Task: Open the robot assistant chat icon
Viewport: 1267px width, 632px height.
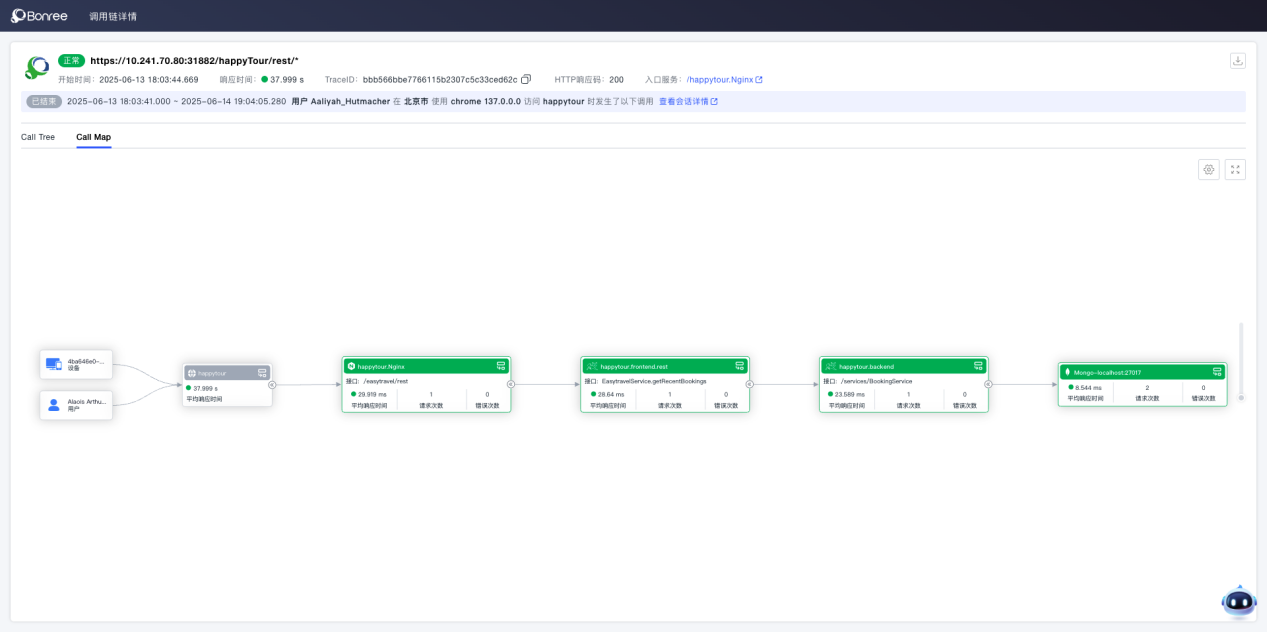Action: click(x=1238, y=601)
